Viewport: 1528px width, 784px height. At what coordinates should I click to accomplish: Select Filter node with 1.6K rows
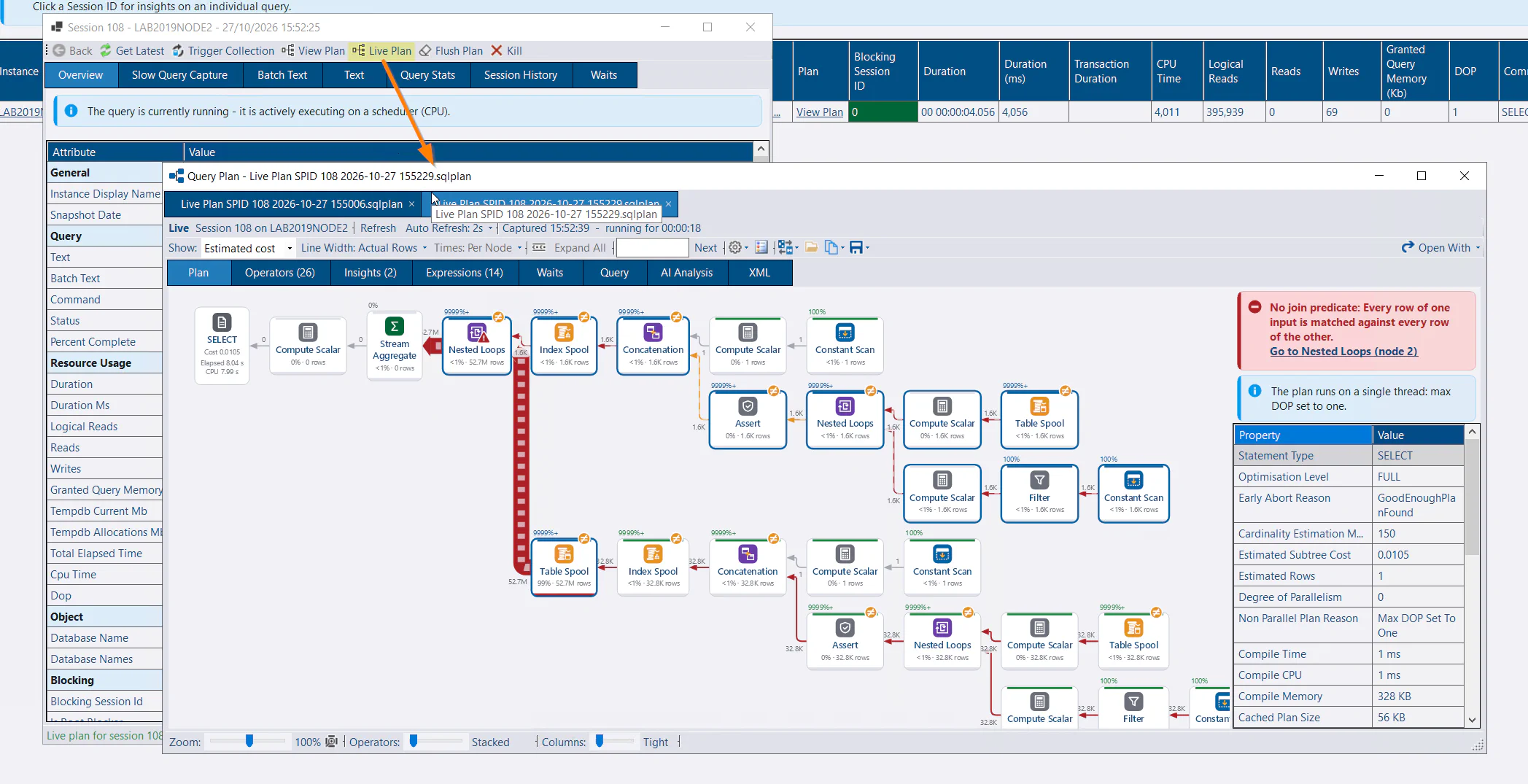(1039, 494)
